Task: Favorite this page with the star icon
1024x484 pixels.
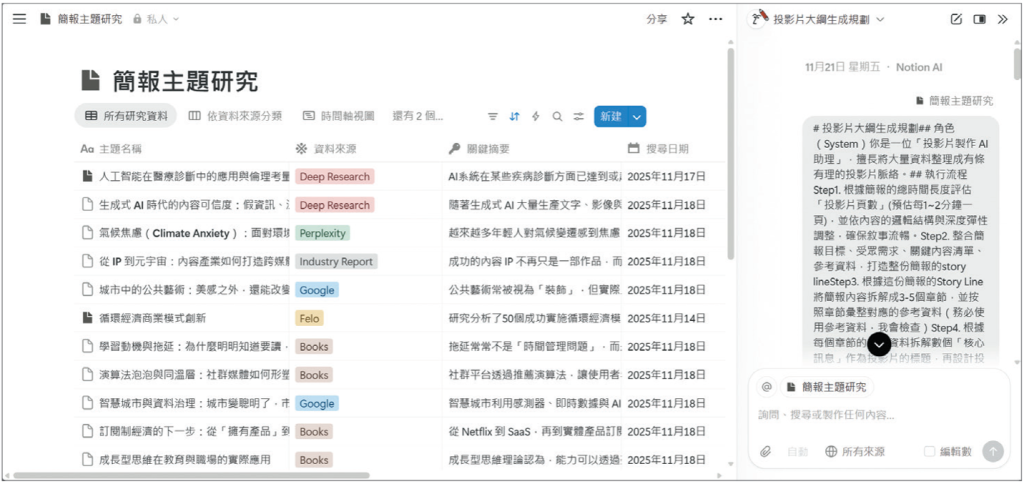Action: pos(688,18)
